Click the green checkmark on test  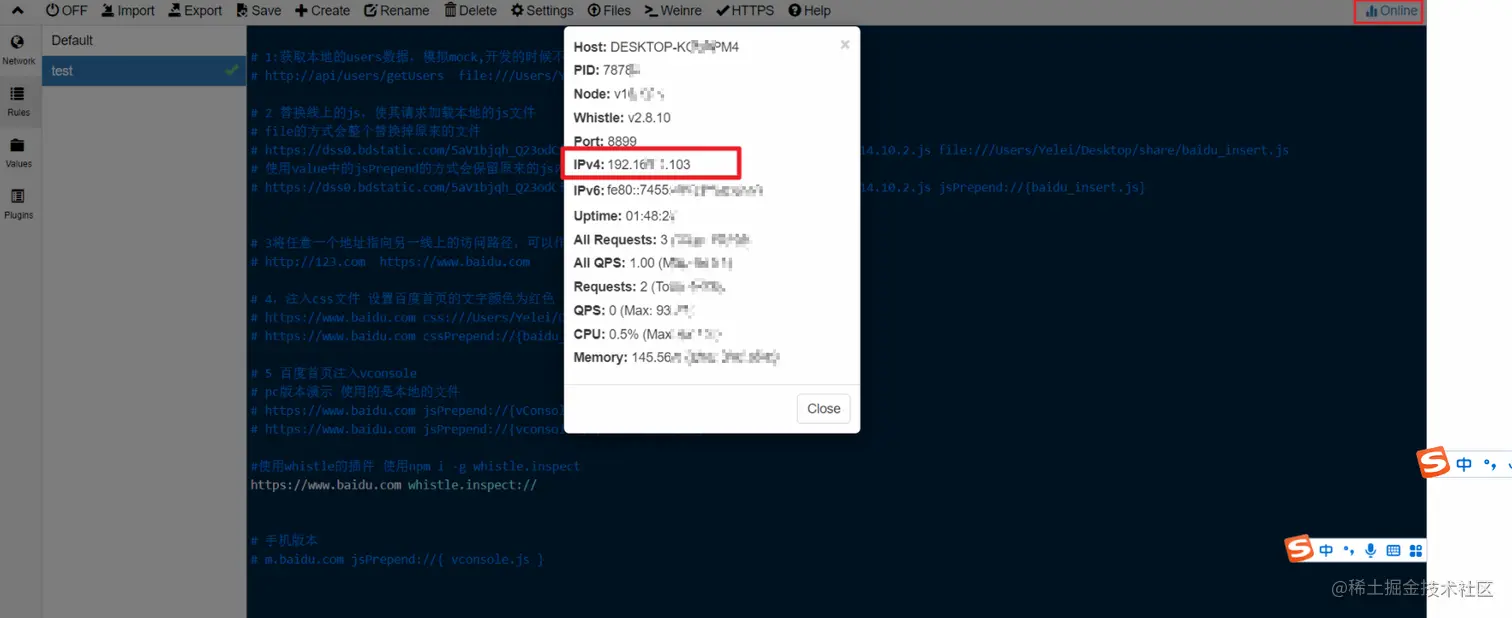232,70
